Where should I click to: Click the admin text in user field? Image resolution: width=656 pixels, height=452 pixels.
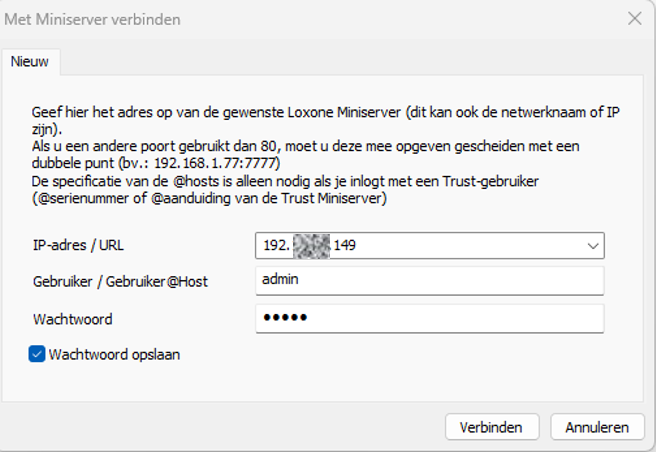(280, 281)
